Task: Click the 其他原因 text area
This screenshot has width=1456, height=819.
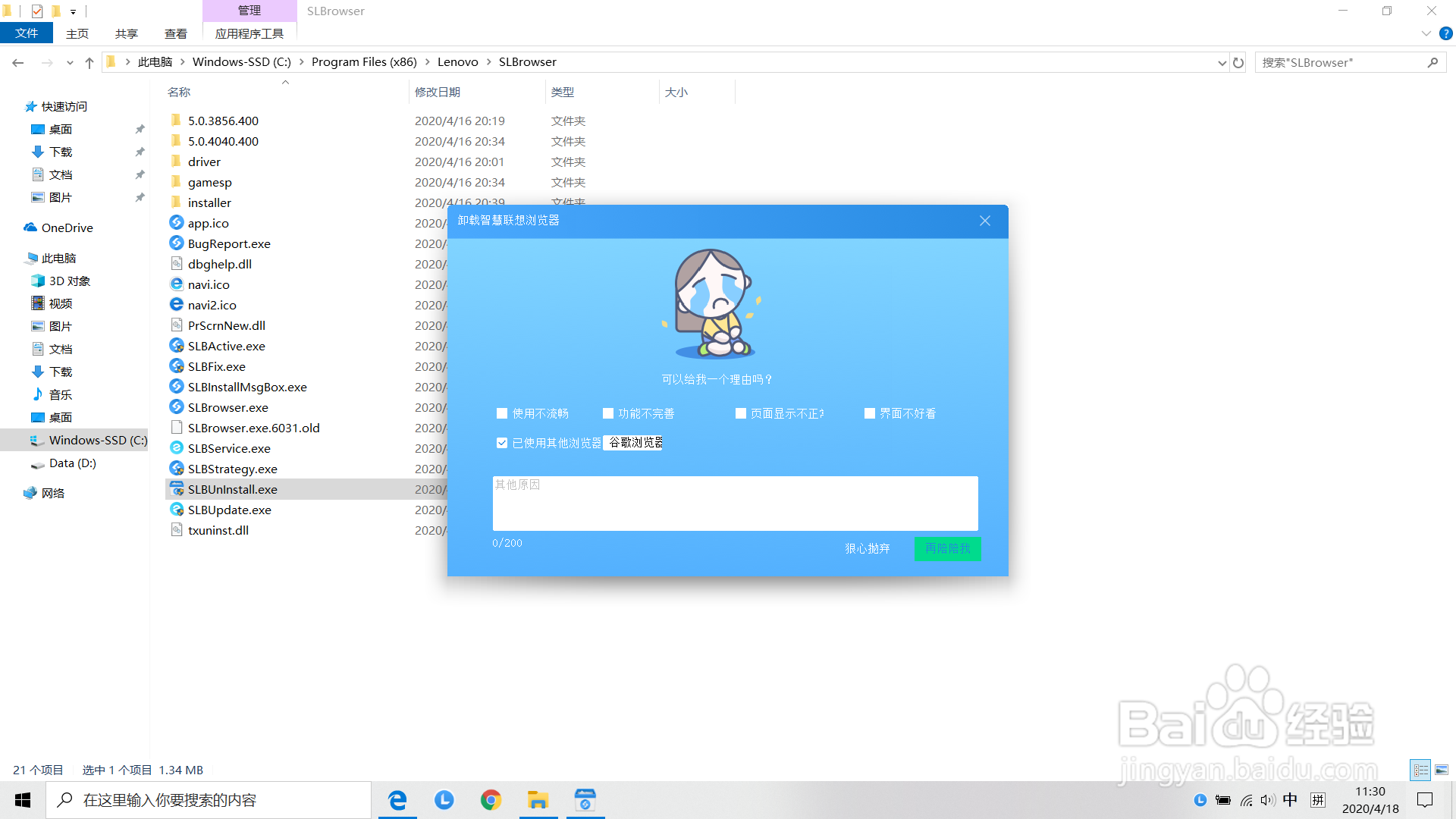Action: tap(735, 504)
